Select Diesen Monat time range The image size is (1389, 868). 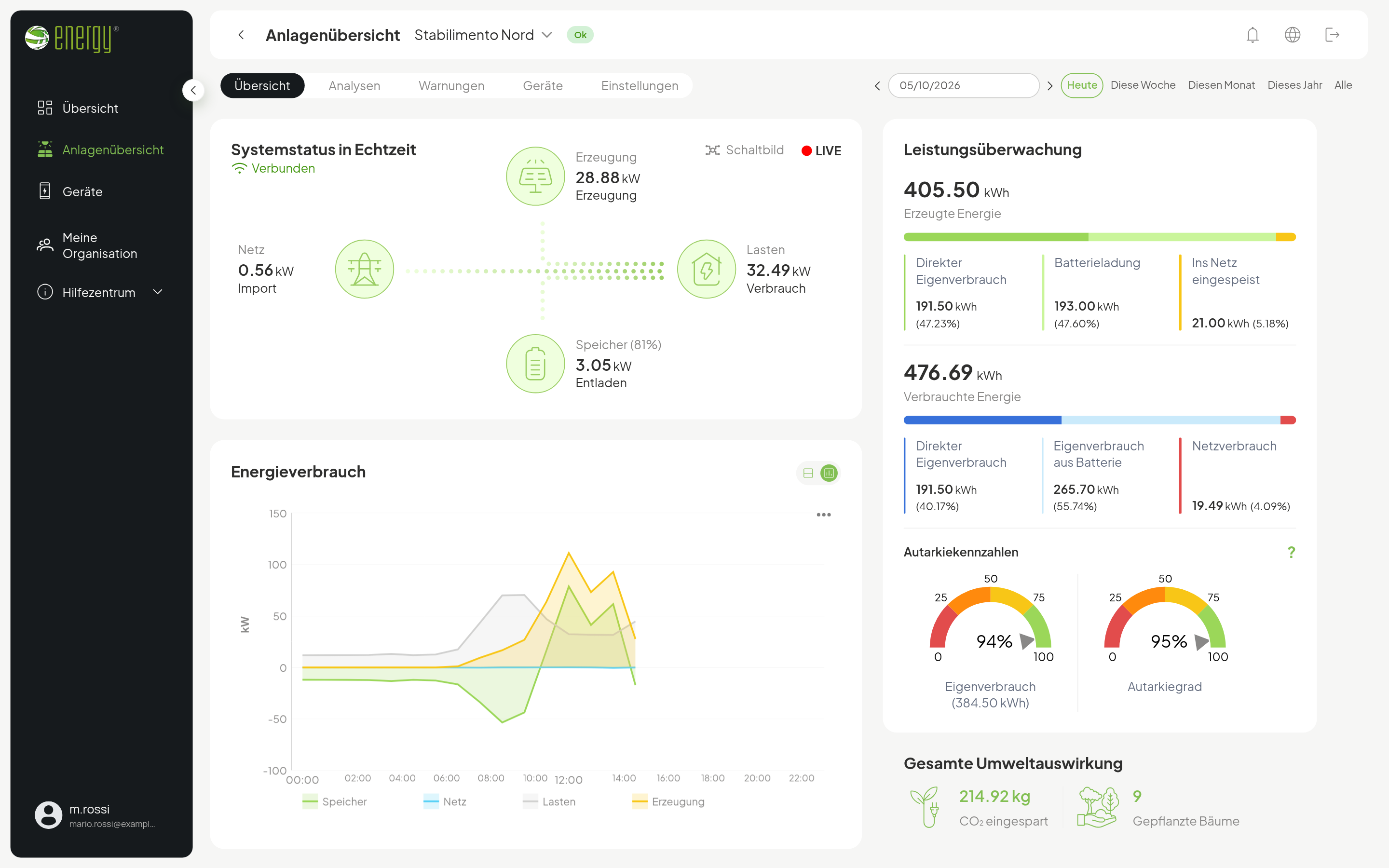pos(1221,85)
